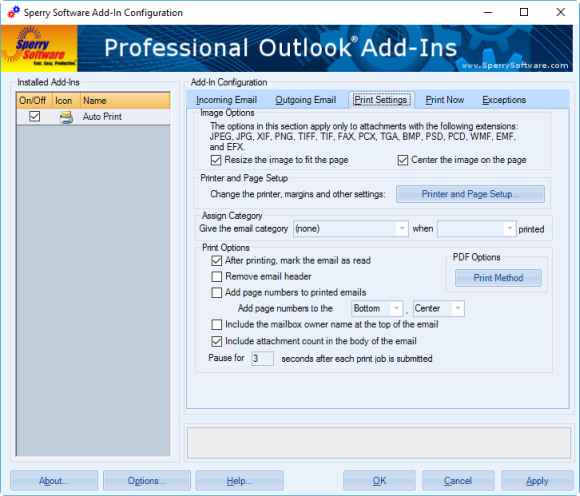Enable Add page numbers to printed emails
The height and width of the screenshot is (496, 580).
[x=217, y=293]
